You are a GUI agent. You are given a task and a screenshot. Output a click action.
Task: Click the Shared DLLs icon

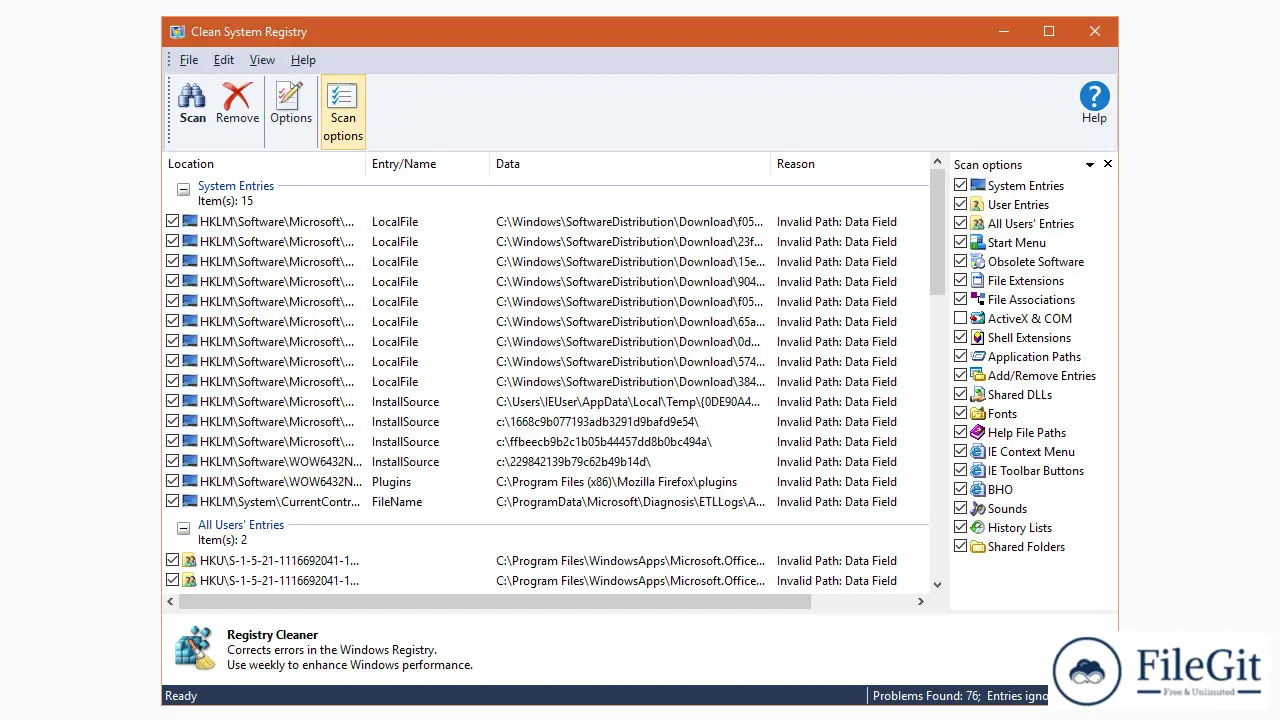point(978,394)
